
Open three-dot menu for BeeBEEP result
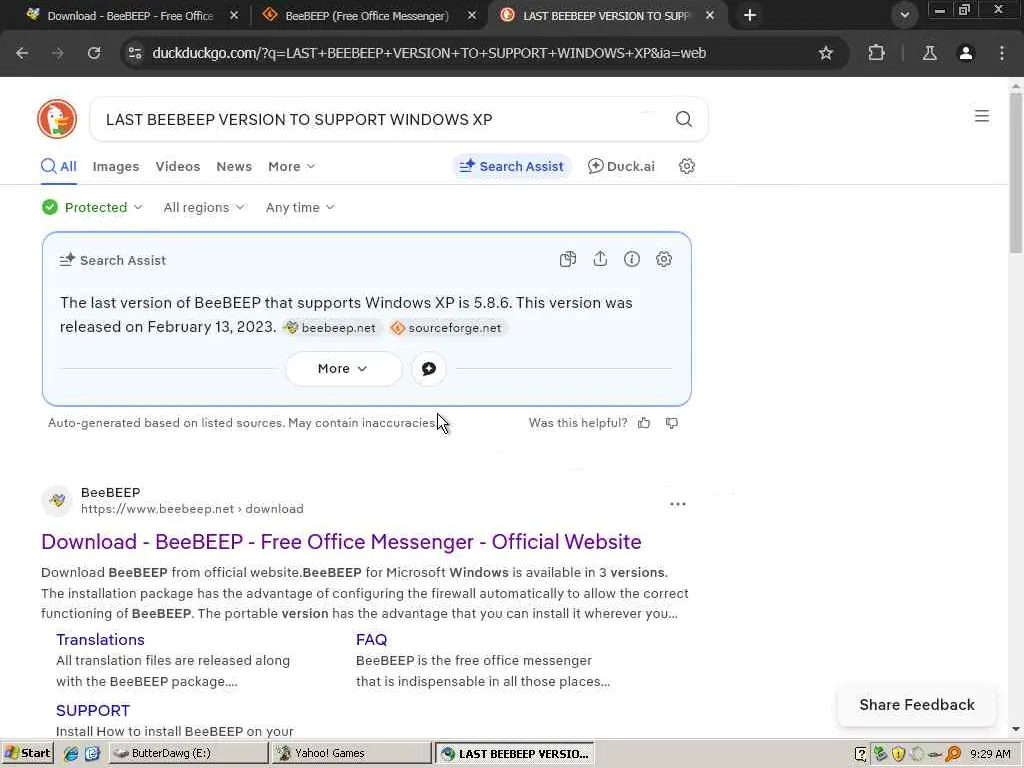point(678,504)
